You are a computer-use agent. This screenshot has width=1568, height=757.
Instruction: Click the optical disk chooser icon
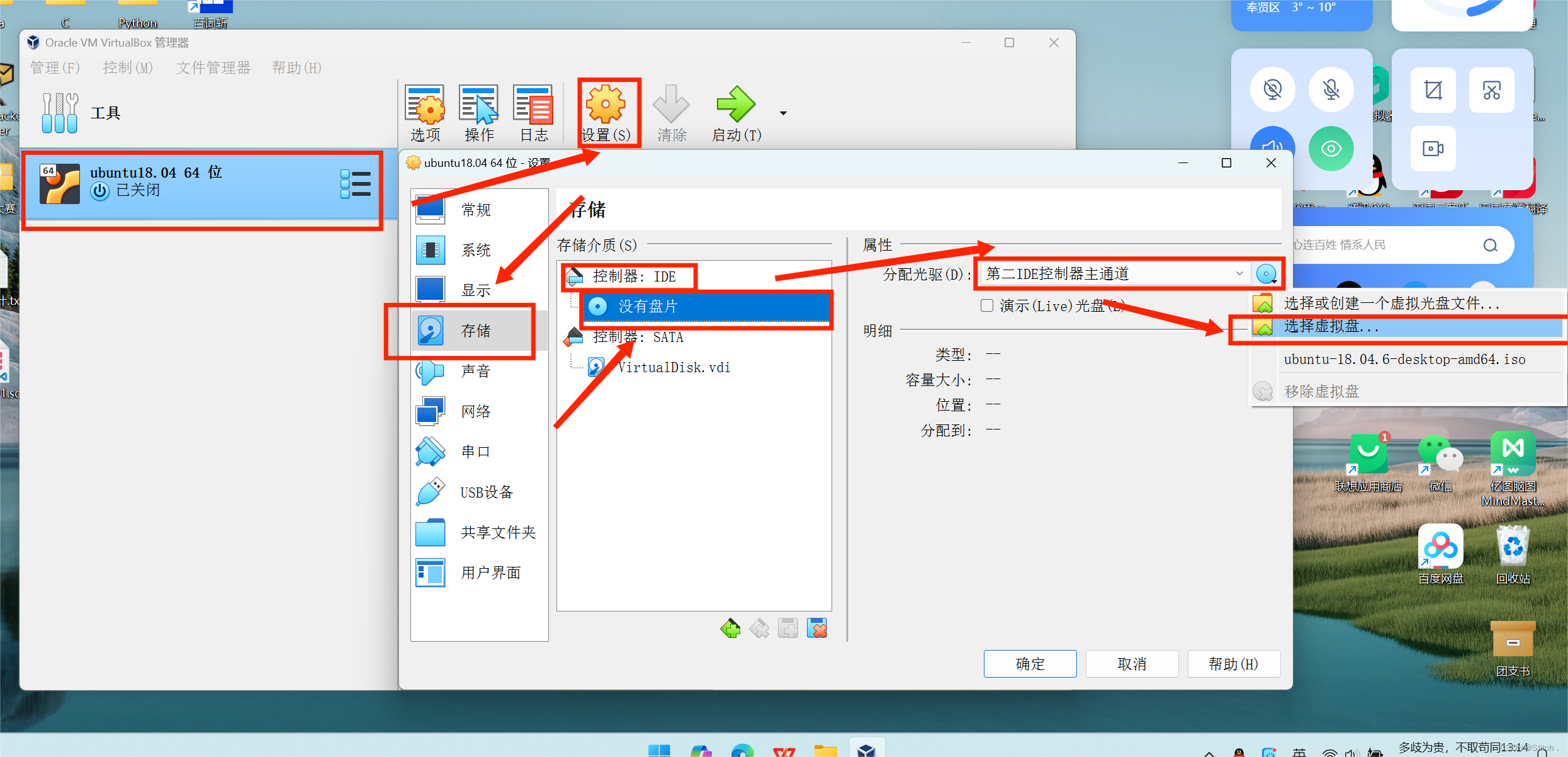point(1266,274)
